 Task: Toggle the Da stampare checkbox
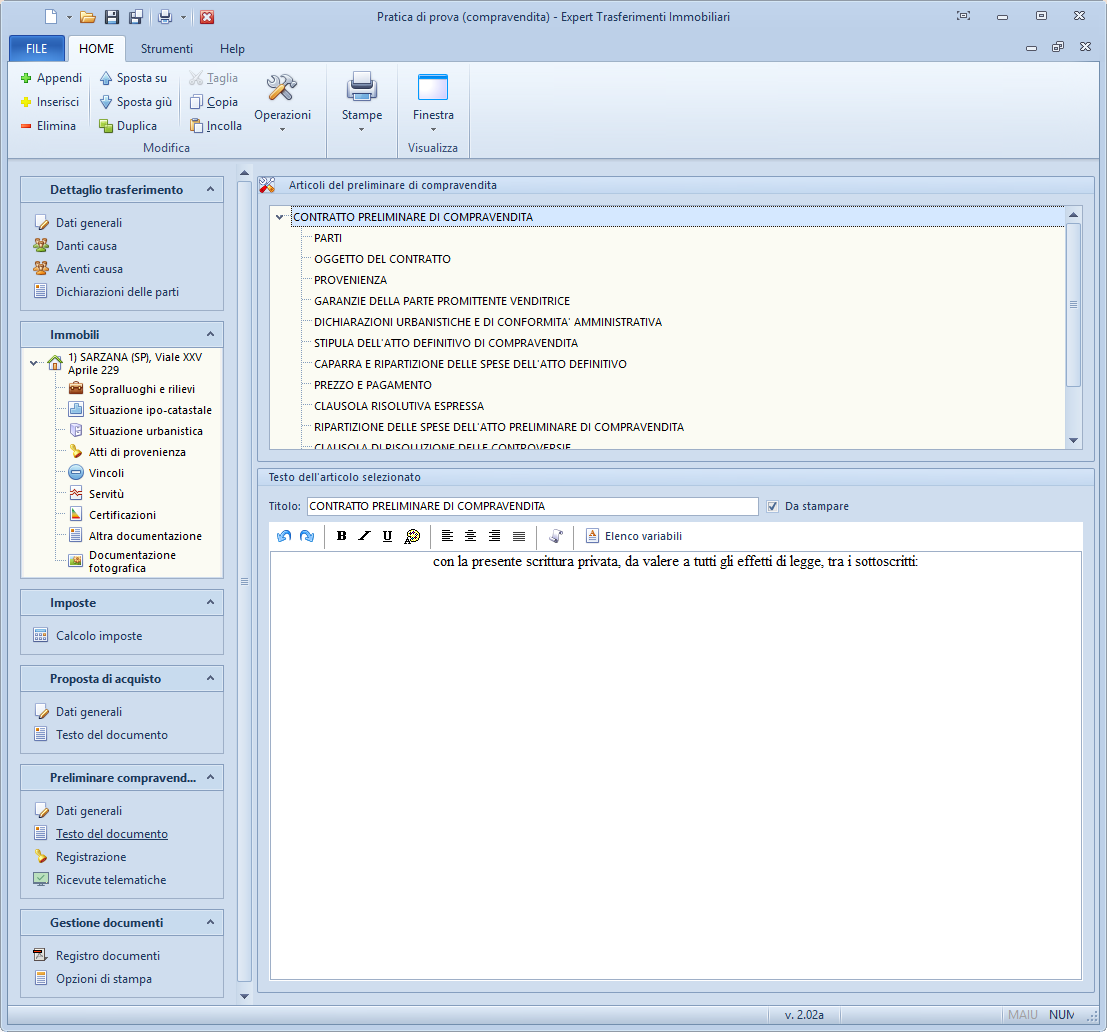point(772,506)
